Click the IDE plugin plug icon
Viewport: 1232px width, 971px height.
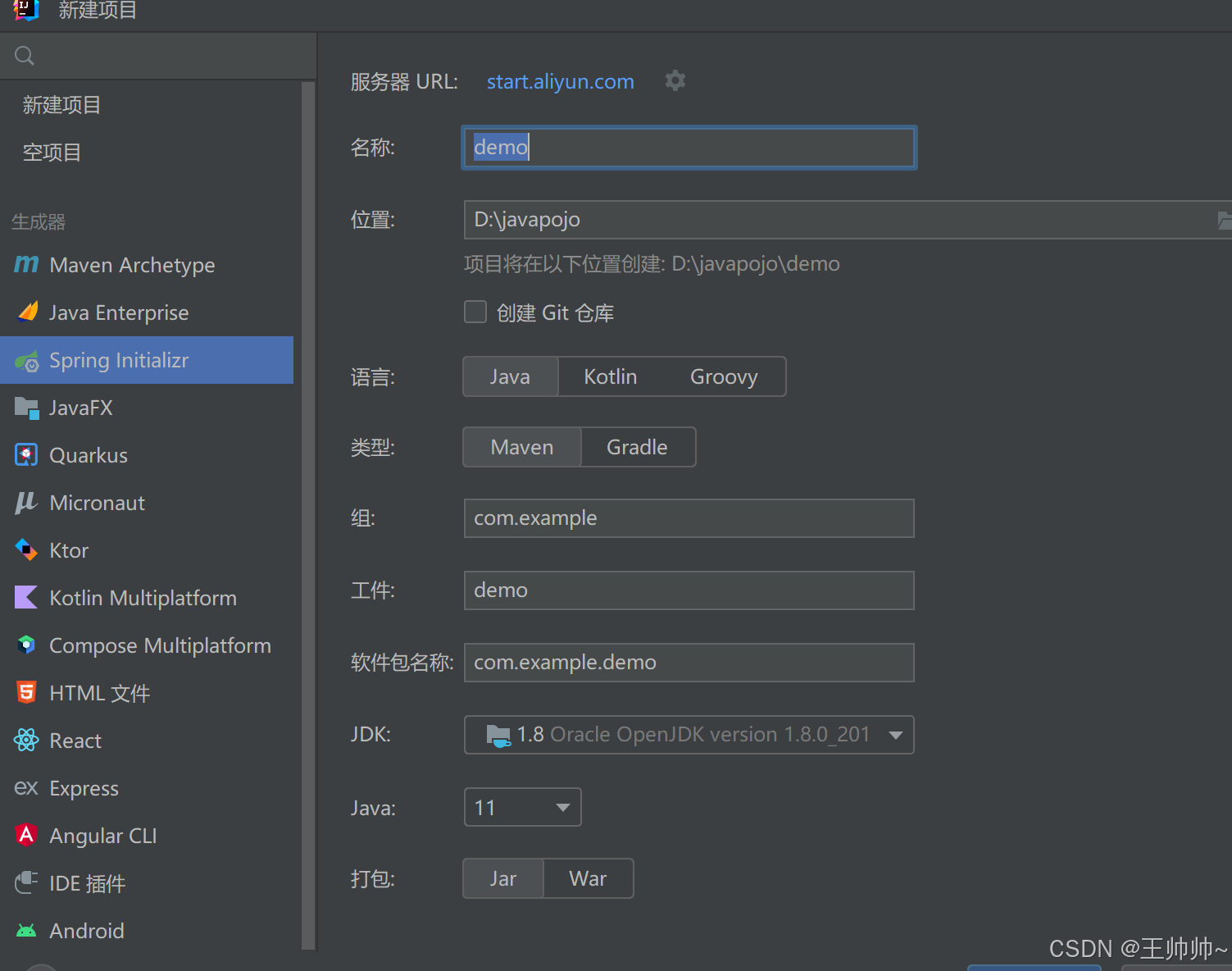26,882
